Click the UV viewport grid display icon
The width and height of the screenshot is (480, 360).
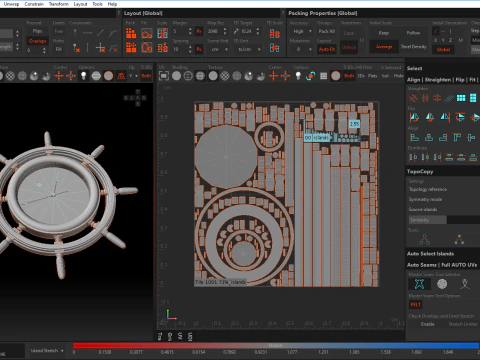[x=323, y=76]
